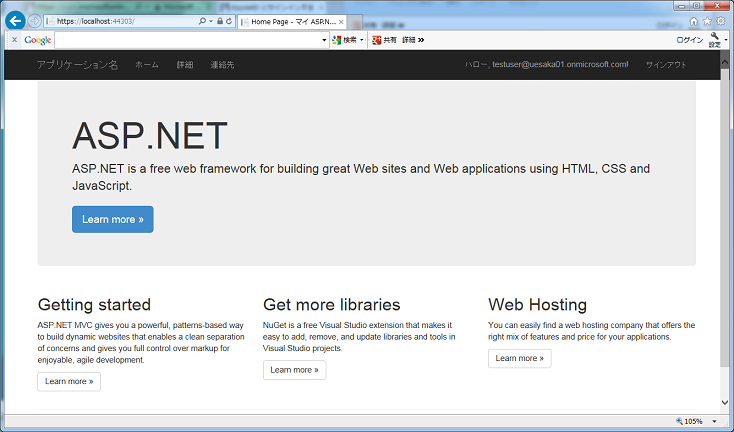
Task: Close the Home Page tab
Action: point(341,22)
